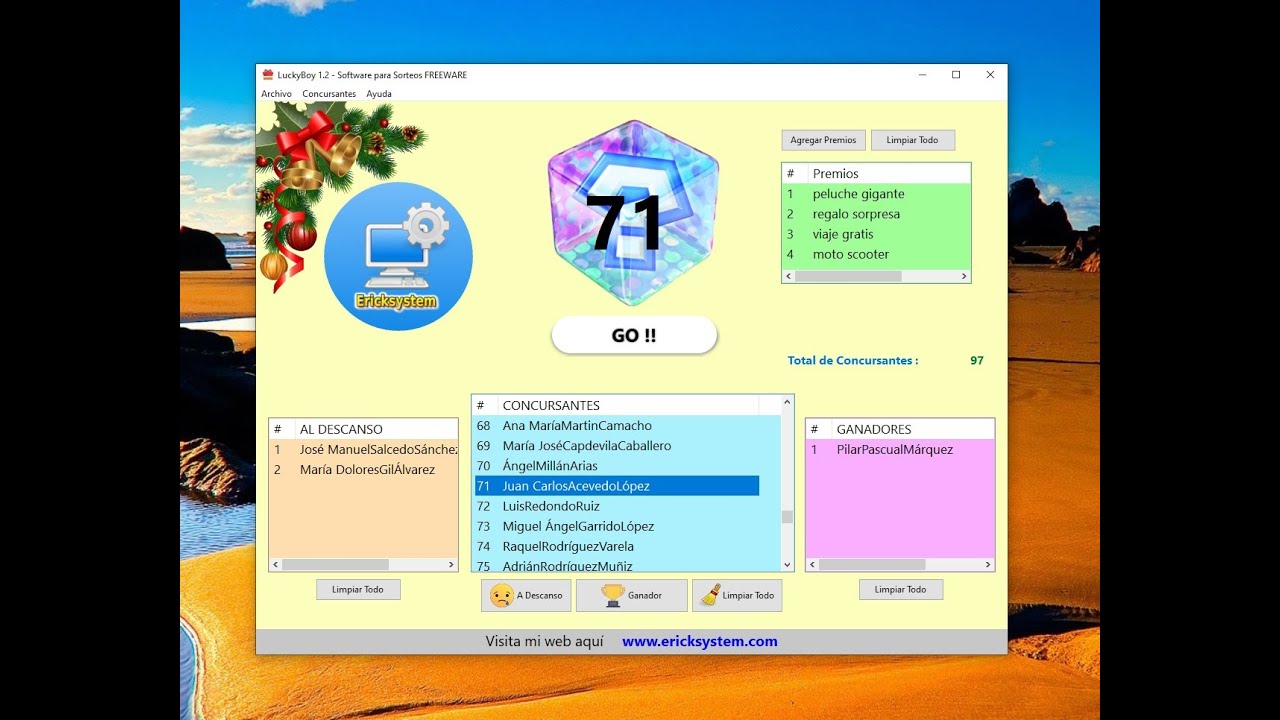The image size is (1280, 720).
Task: Mark the selected contestant as Ganador
Action: pyautogui.click(x=632, y=595)
